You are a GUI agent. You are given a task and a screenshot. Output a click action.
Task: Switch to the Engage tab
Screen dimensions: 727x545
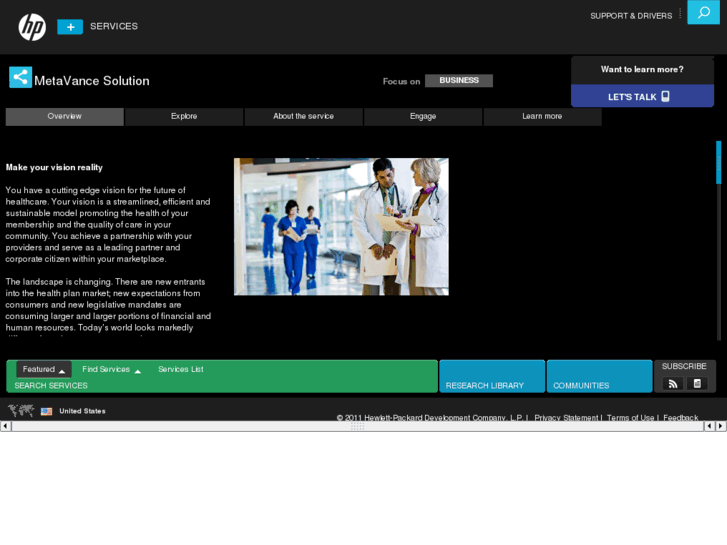tap(423, 116)
